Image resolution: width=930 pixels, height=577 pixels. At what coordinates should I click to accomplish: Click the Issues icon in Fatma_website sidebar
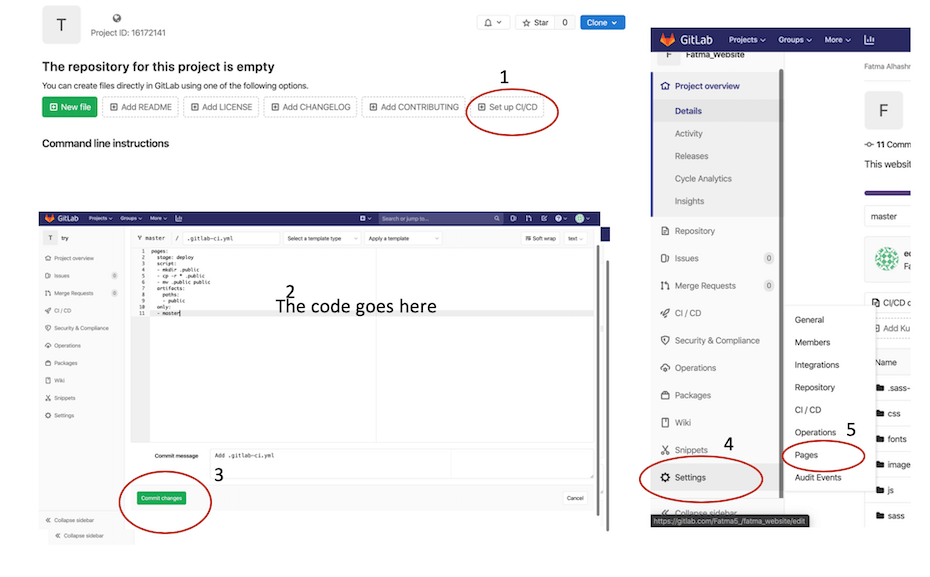665,258
